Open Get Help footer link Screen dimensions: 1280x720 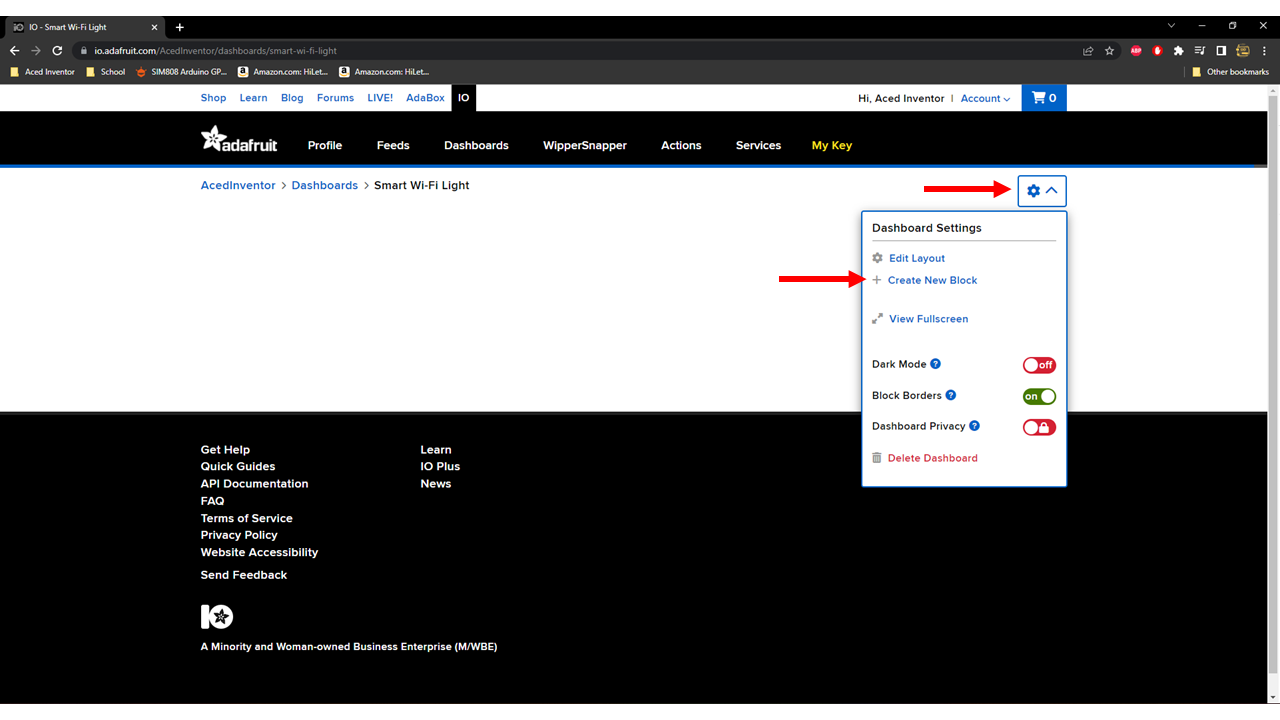click(x=225, y=450)
